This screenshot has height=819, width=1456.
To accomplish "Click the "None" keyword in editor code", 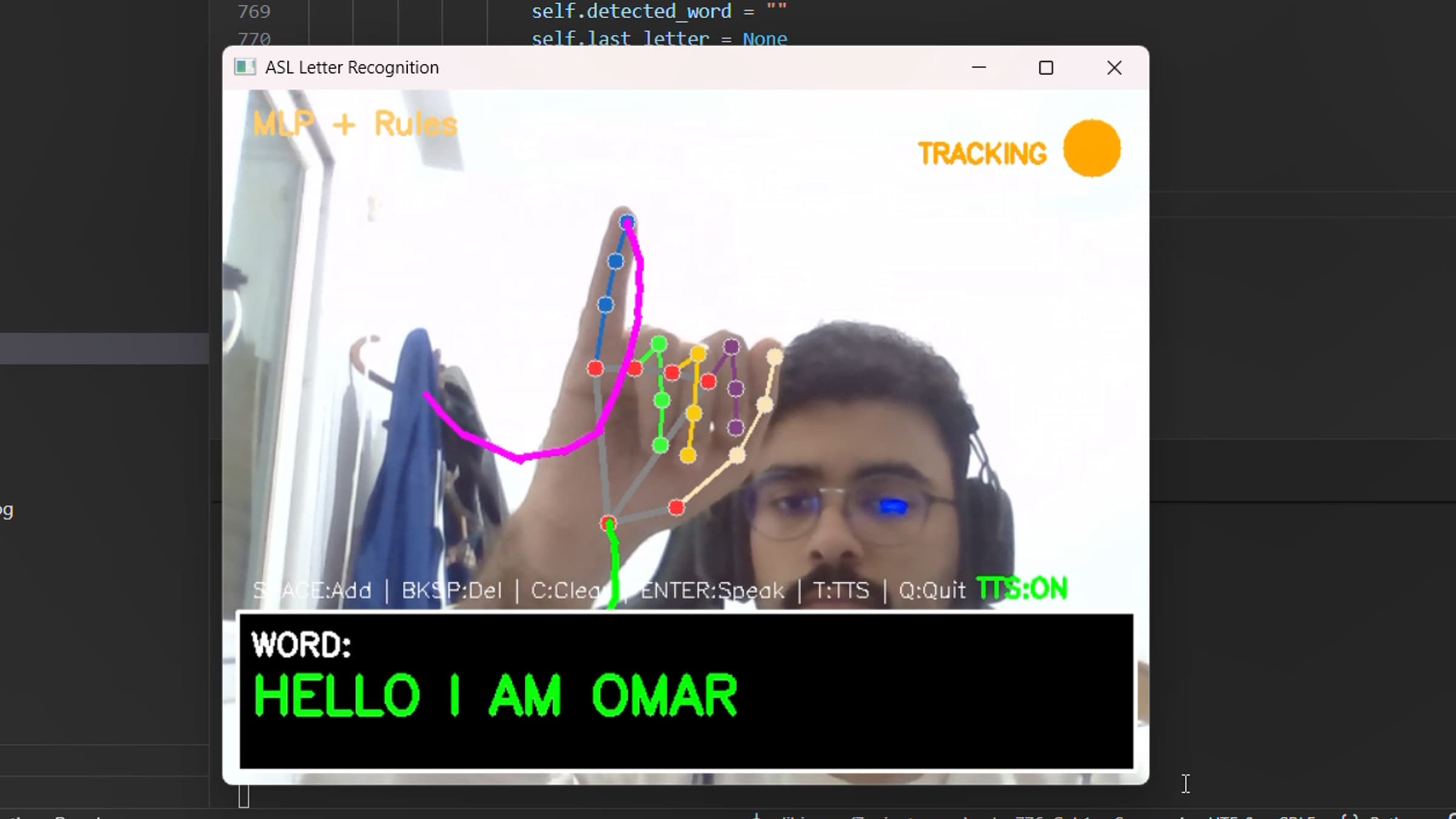I will (x=765, y=39).
